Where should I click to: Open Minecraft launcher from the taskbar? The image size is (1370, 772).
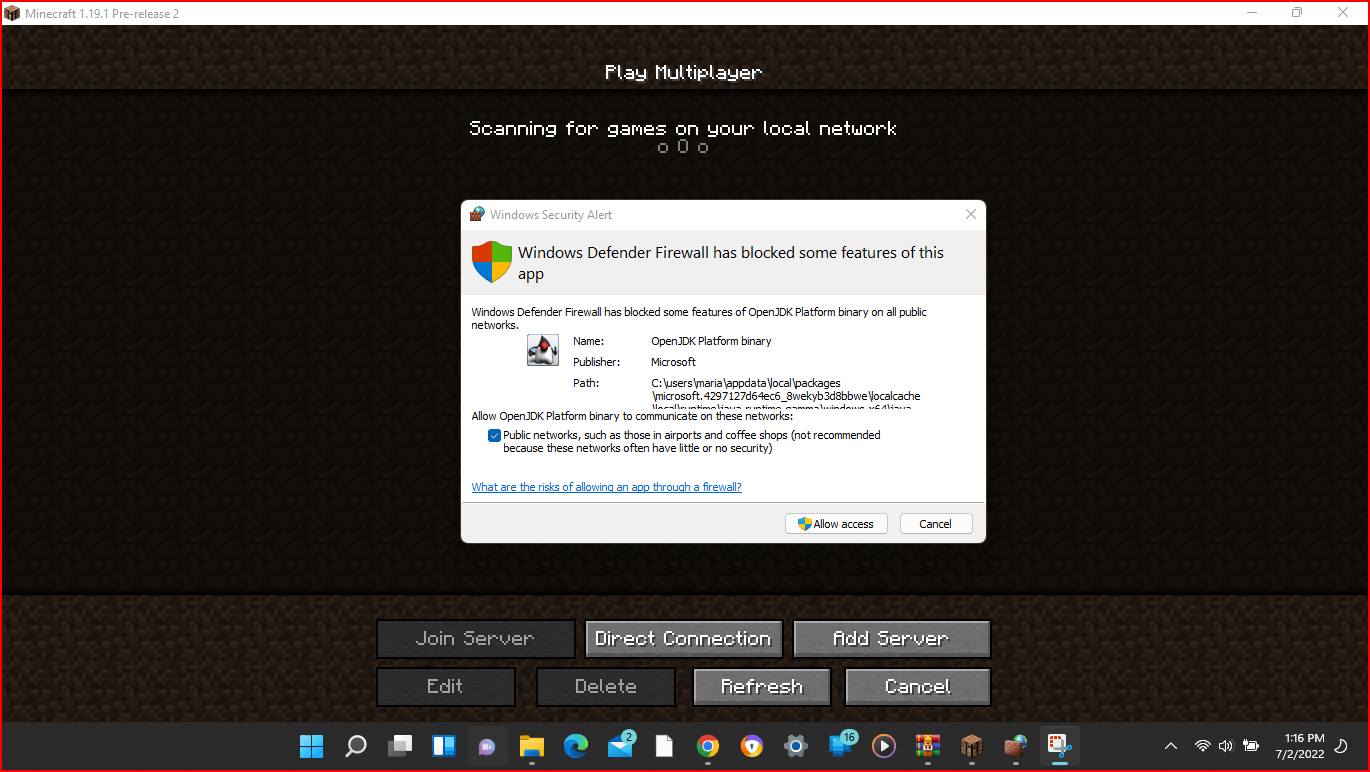[971, 746]
